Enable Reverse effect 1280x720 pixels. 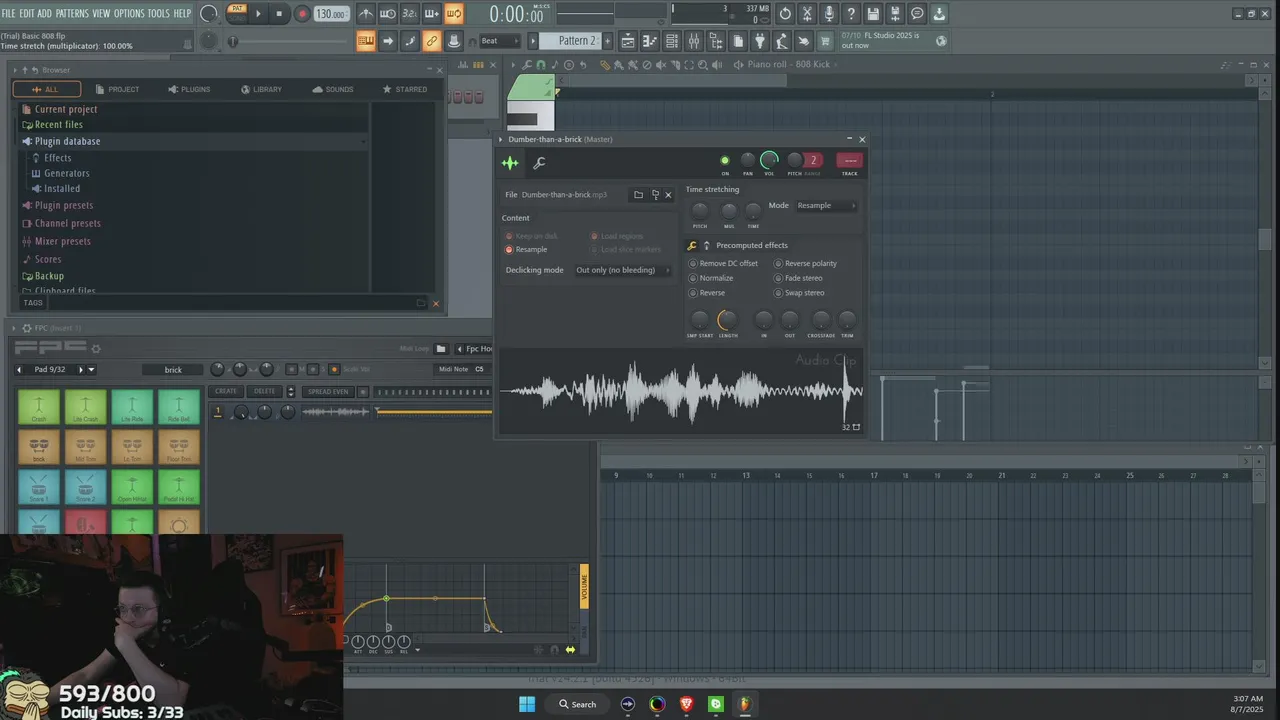tap(707, 293)
